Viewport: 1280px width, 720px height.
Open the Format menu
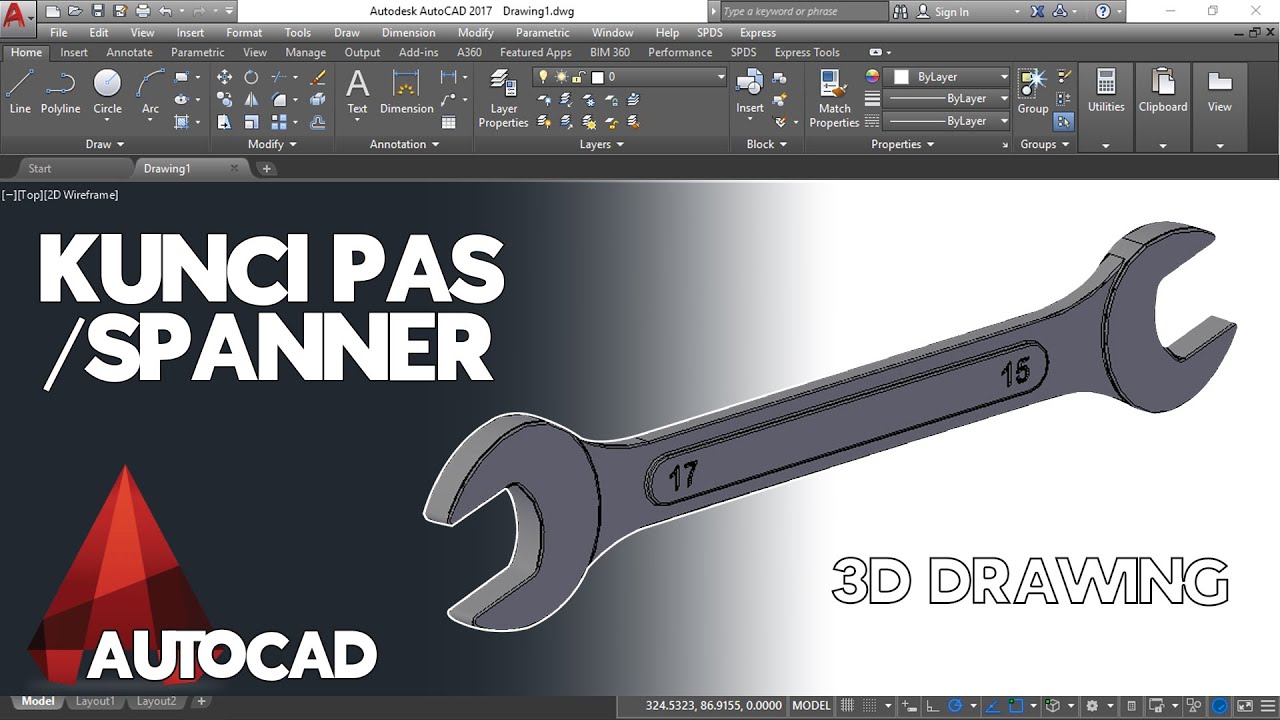click(x=244, y=33)
